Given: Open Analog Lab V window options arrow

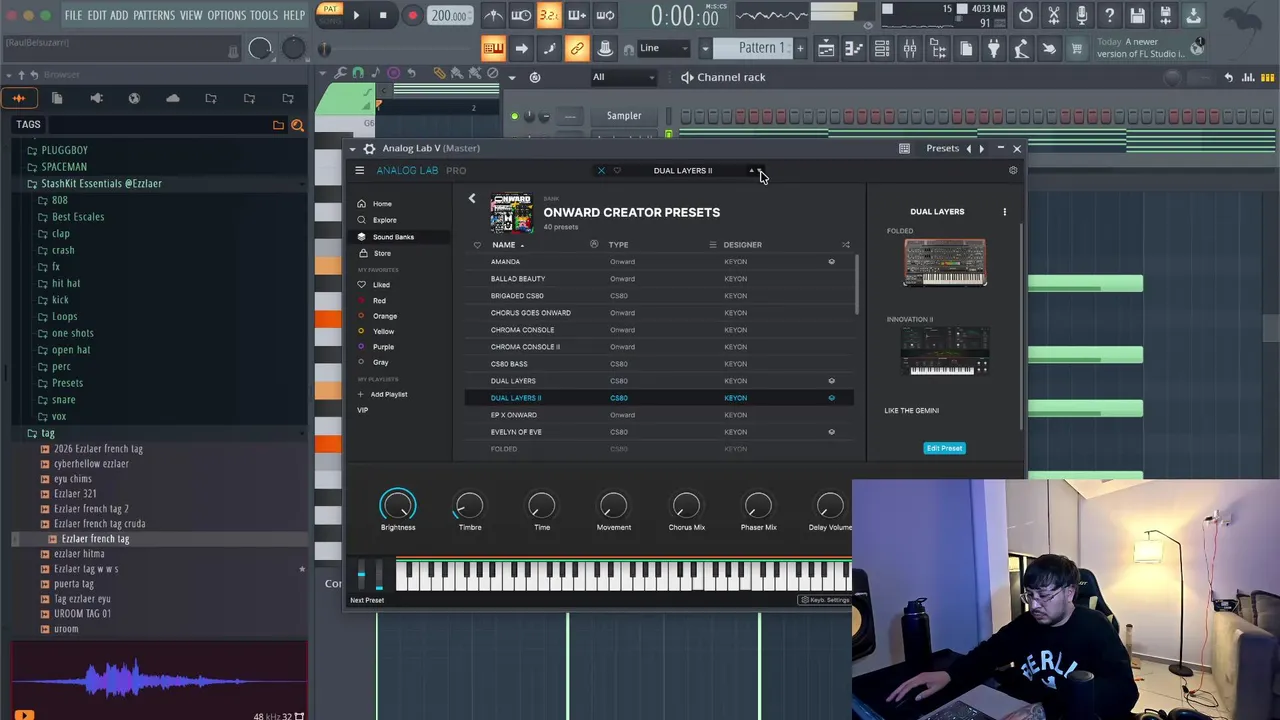Looking at the screenshot, I should tap(352, 148).
